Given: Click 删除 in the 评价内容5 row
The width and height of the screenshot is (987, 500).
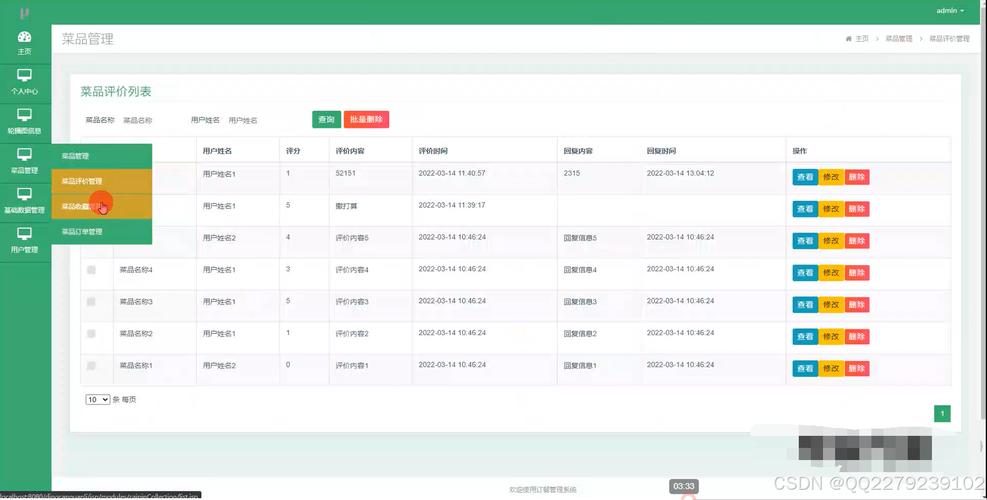Looking at the screenshot, I should pos(857,241).
